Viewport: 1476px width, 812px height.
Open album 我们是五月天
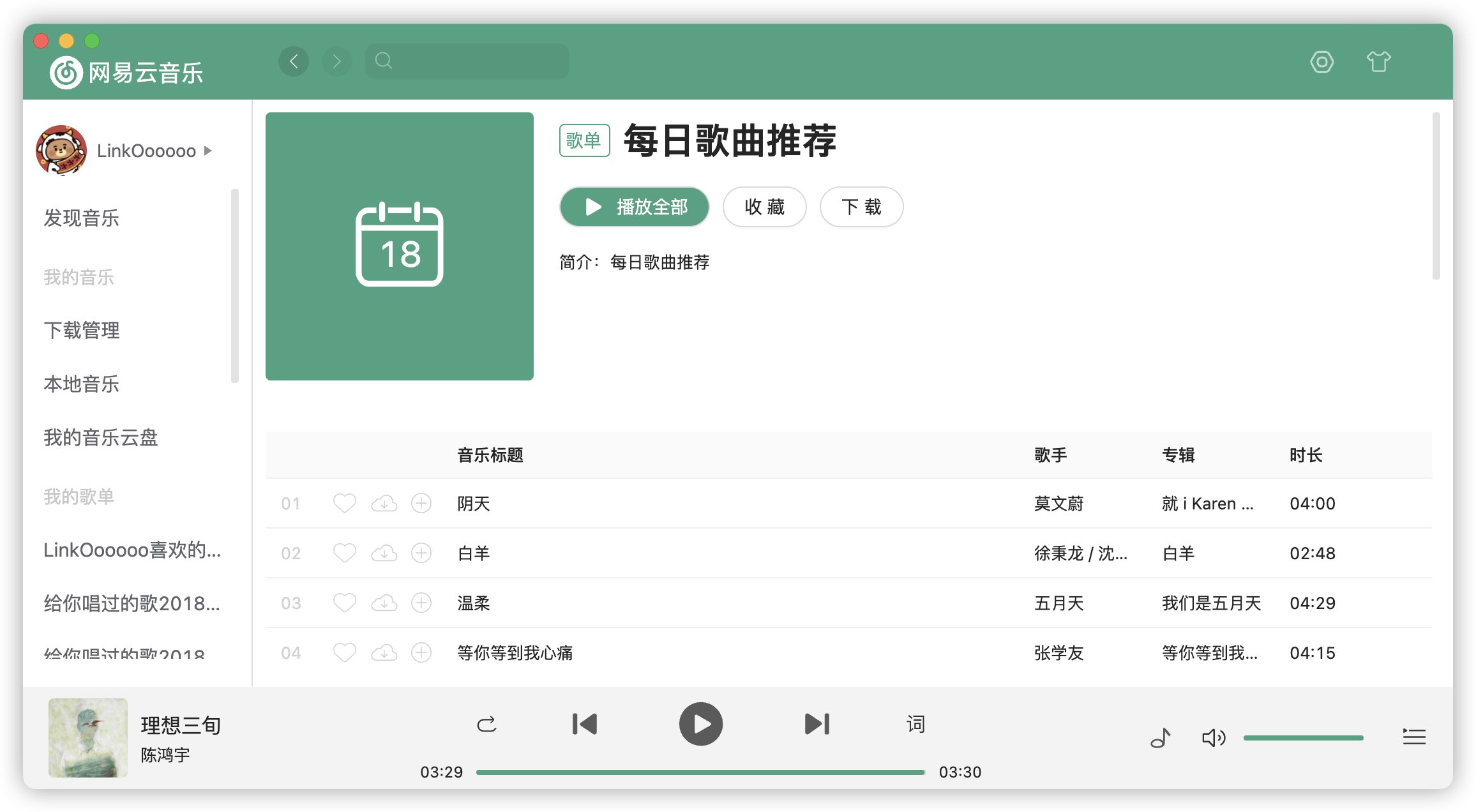pos(1212,603)
